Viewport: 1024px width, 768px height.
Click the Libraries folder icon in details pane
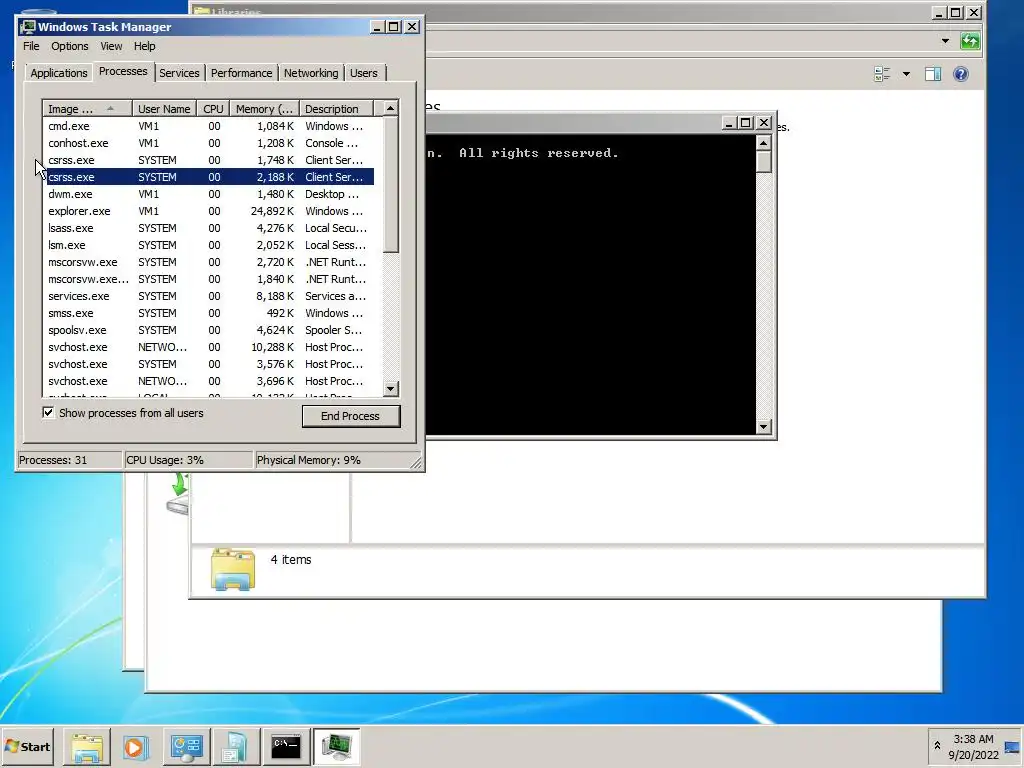coord(233,569)
